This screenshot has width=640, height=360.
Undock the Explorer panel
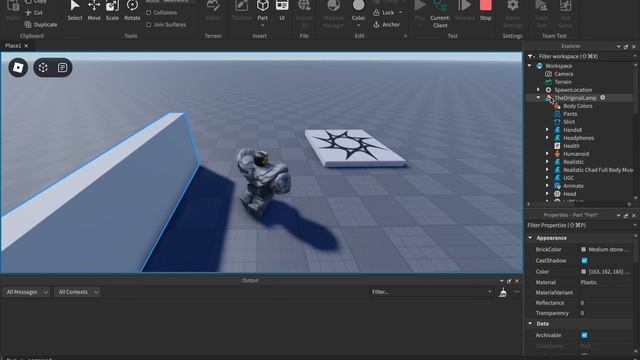(x=626, y=47)
